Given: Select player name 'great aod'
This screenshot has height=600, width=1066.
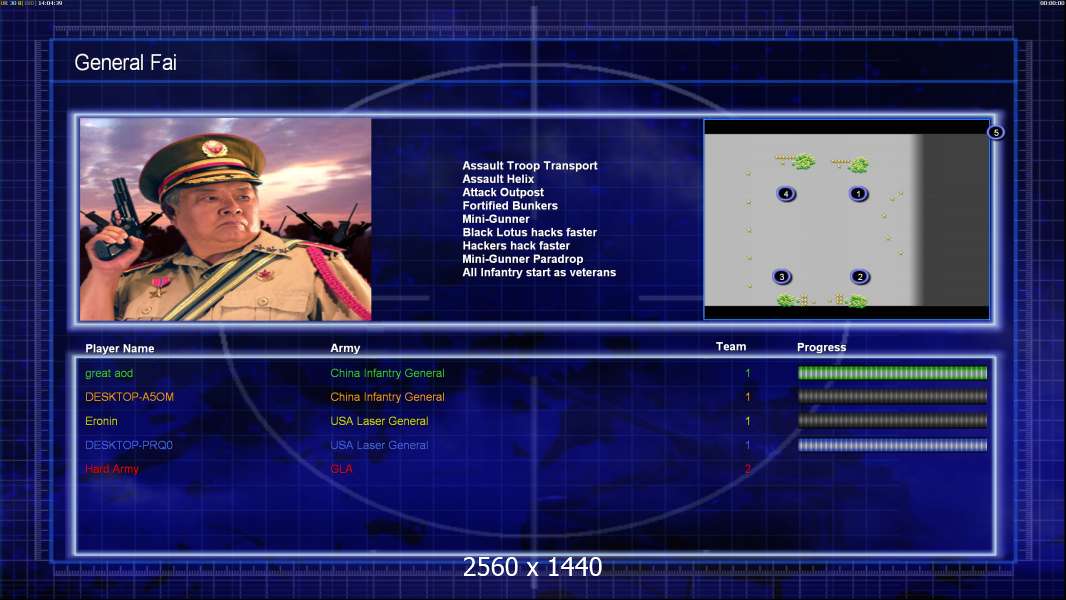Looking at the screenshot, I should 109,373.
